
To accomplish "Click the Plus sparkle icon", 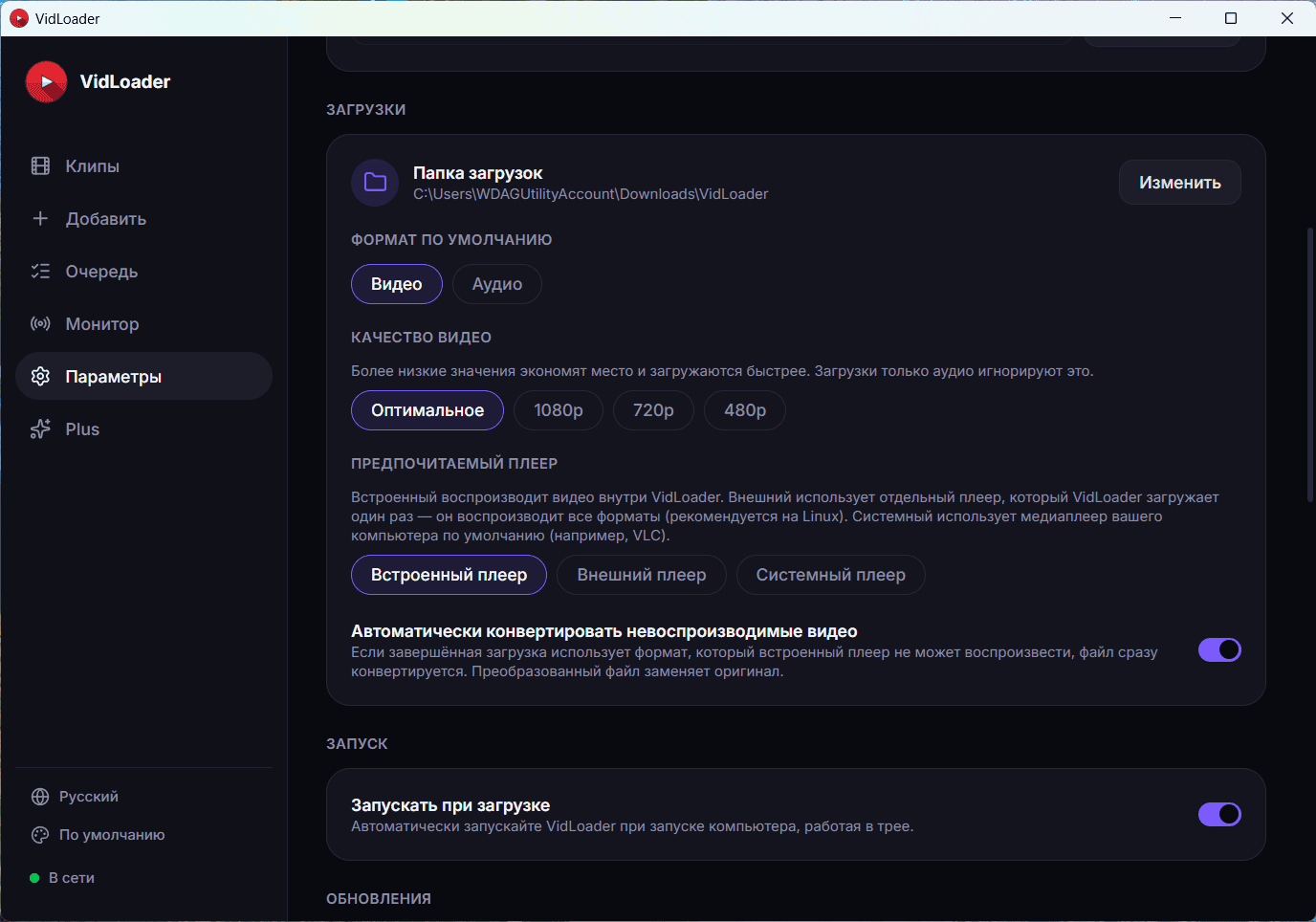I will 40,429.
